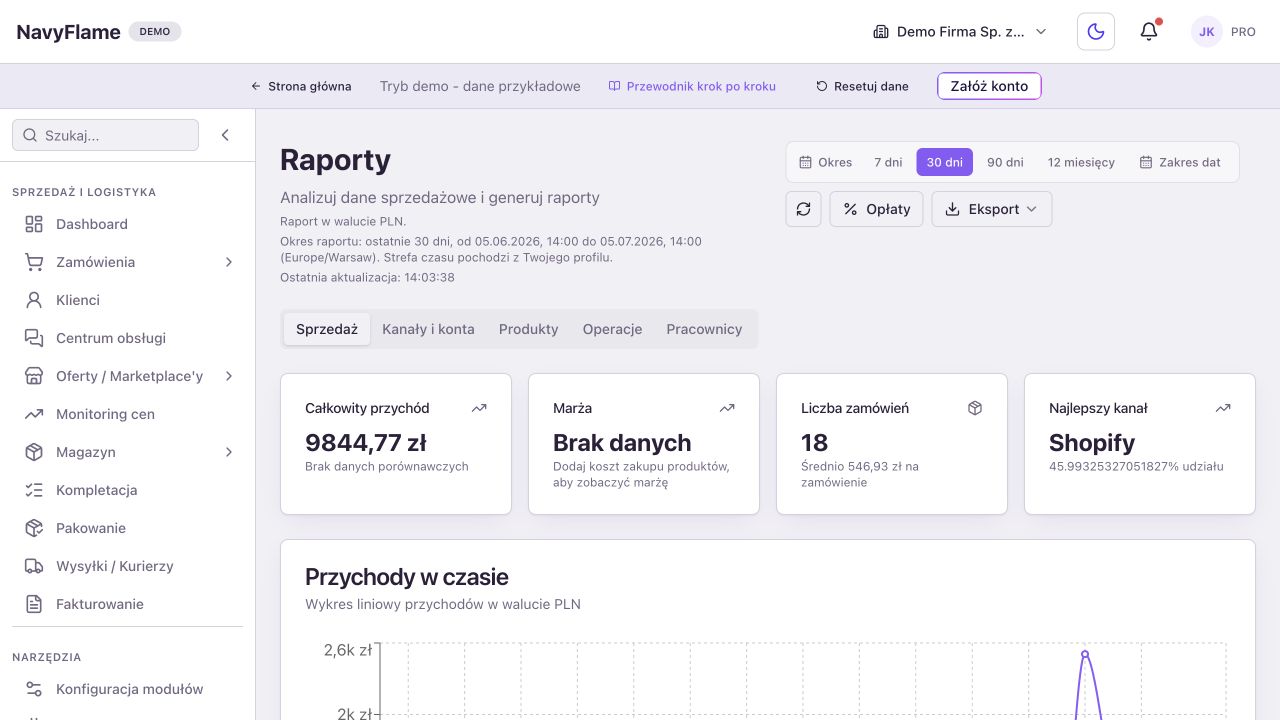Toggle dark mode with the moon icon

click(x=1096, y=32)
